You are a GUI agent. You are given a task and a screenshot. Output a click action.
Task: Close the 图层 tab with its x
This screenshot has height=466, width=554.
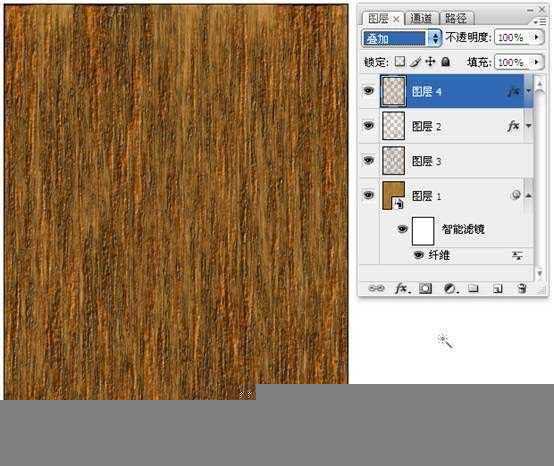396,19
